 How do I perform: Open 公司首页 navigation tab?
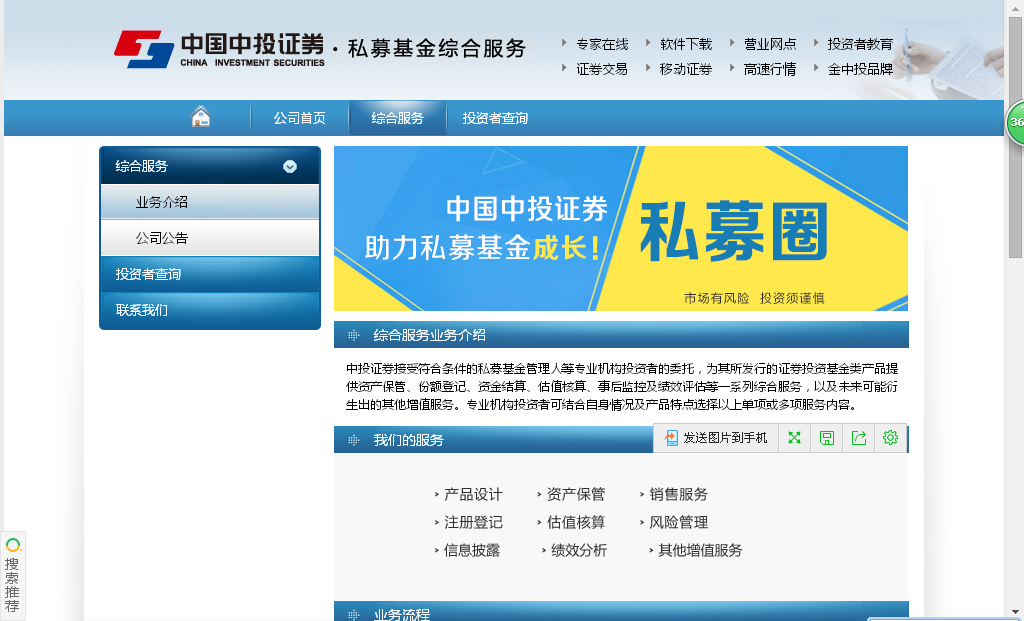[299, 118]
